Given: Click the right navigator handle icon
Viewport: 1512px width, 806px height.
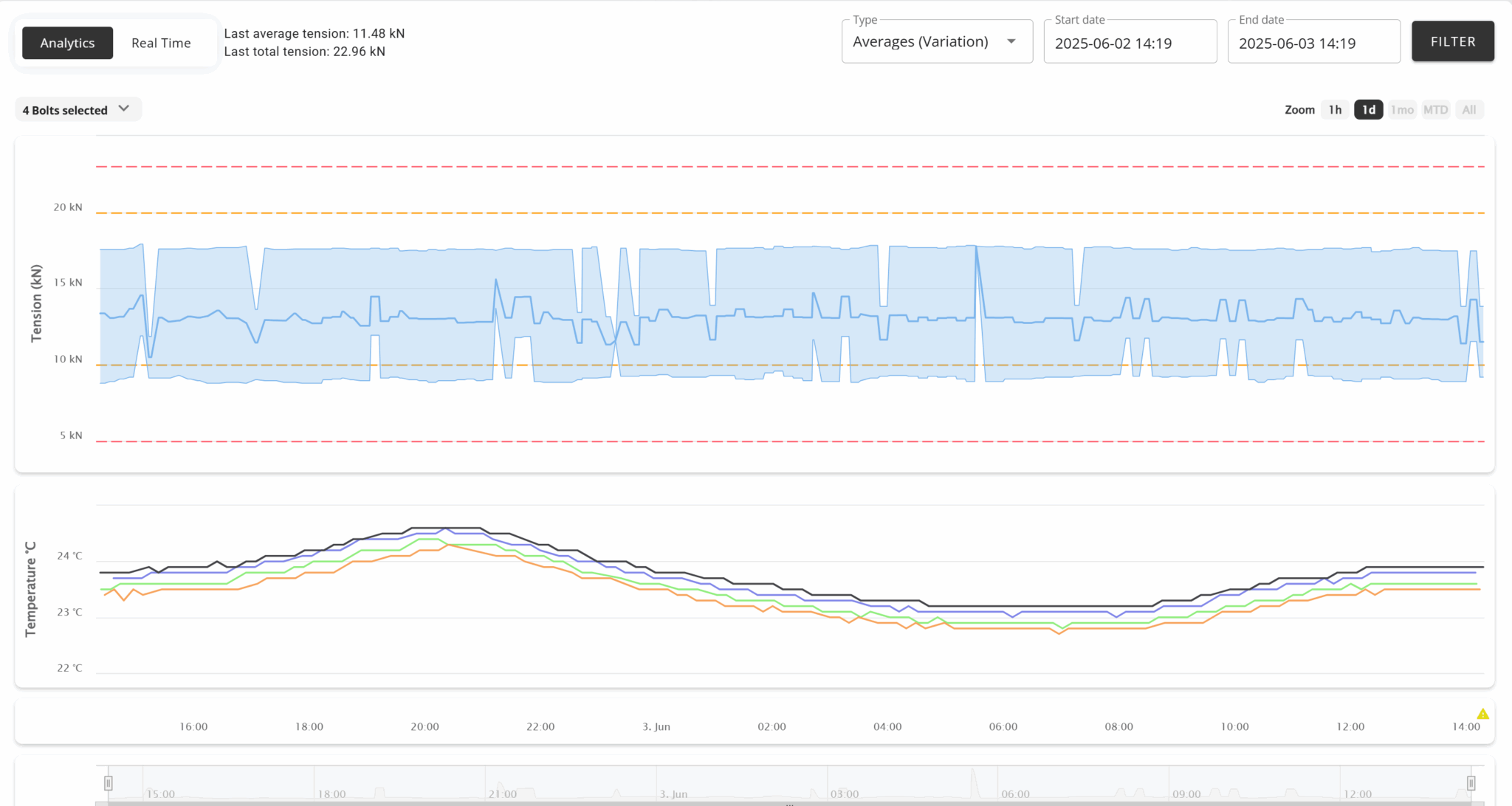Looking at the screenshot, I should pos(1470,785).
